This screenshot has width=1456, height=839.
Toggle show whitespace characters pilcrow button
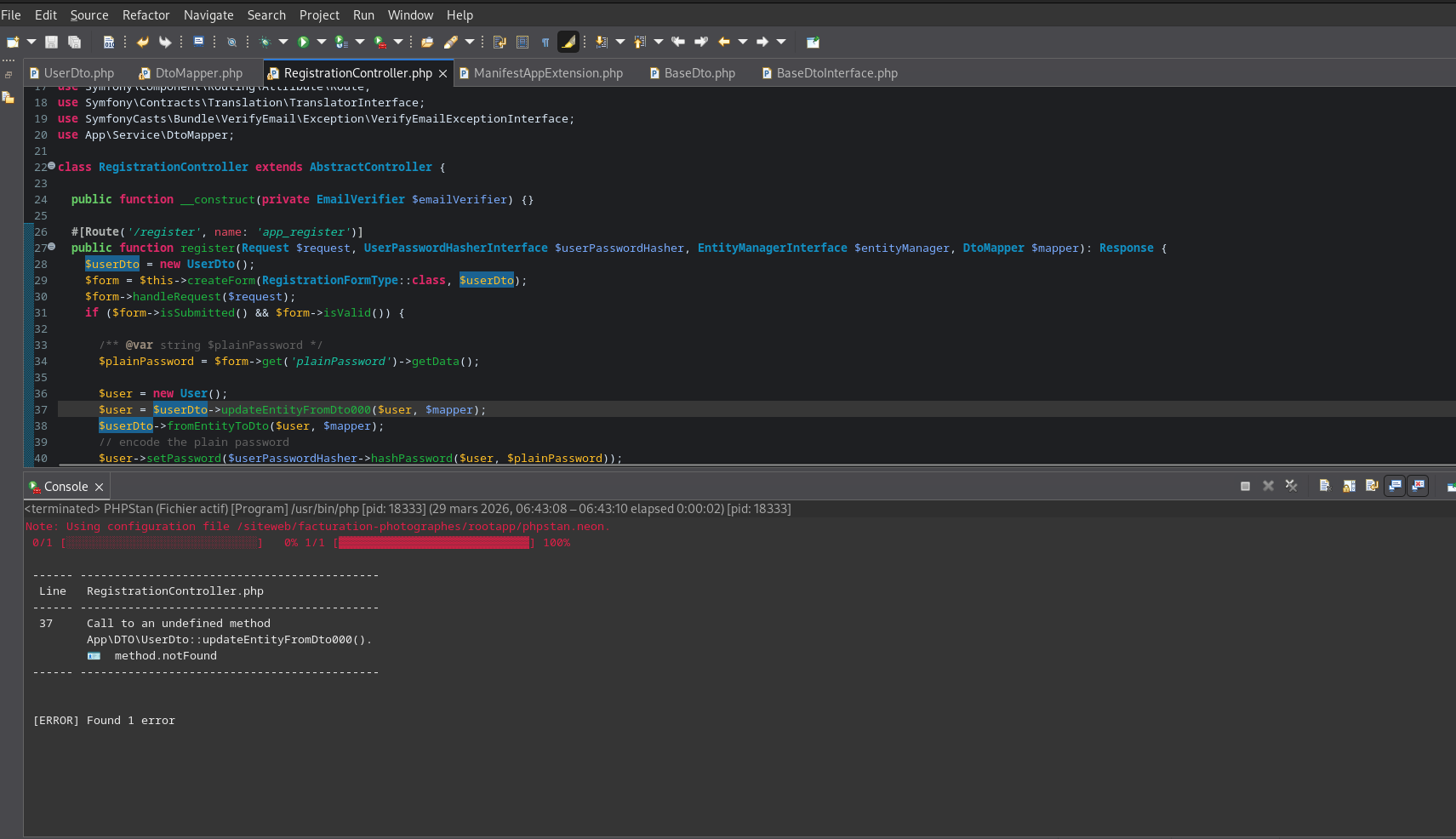(x=545, y=42)
